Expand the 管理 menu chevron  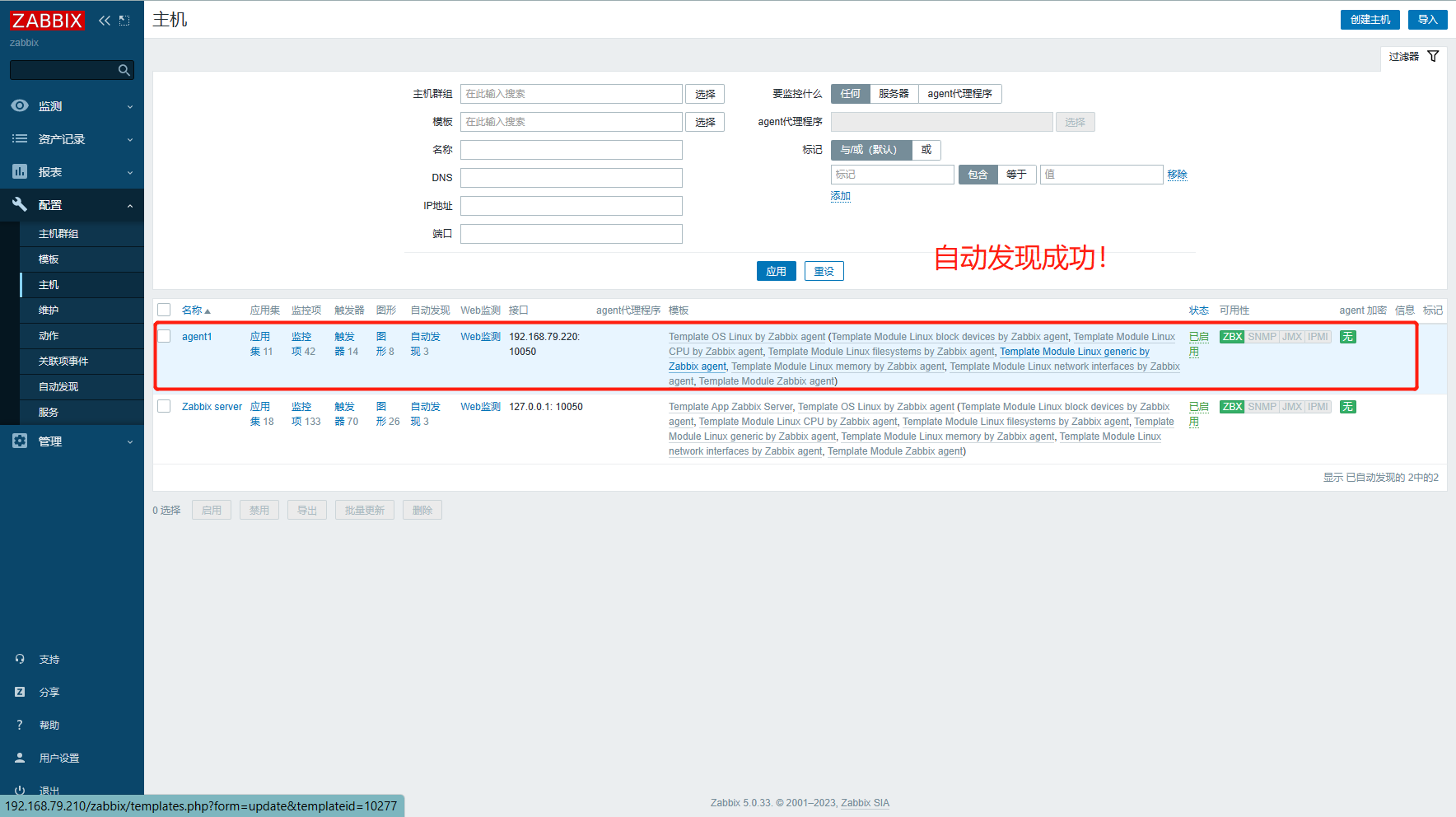point(130,442)
